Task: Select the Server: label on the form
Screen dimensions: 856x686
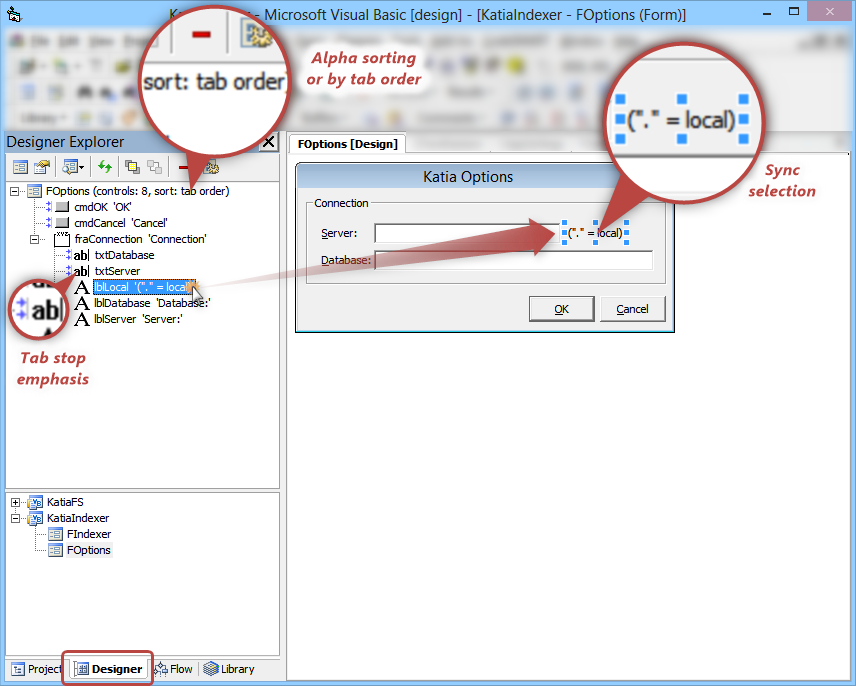Action: point(339,234)
